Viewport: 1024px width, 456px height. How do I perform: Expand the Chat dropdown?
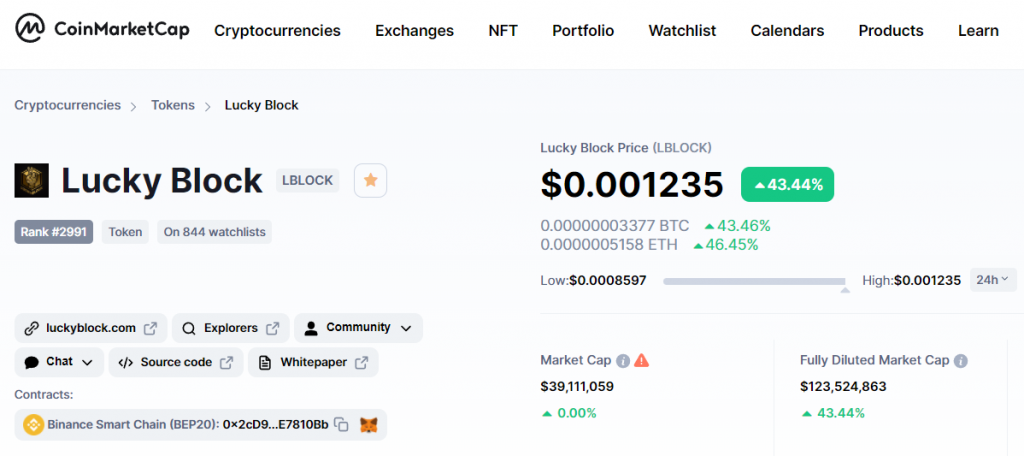[59, 363]
